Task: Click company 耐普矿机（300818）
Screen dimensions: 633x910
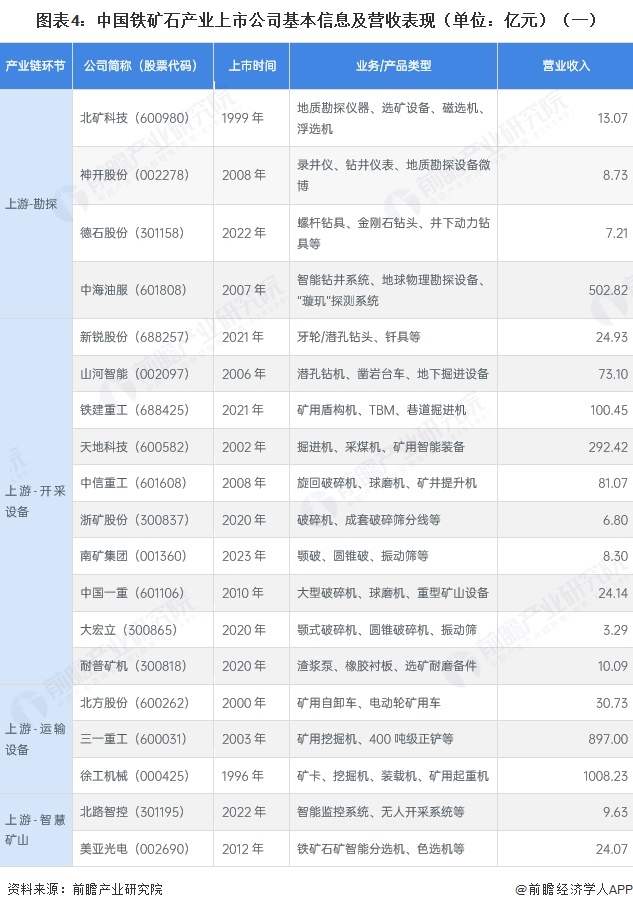Action: pyautogui.click(x=133, y=666)
